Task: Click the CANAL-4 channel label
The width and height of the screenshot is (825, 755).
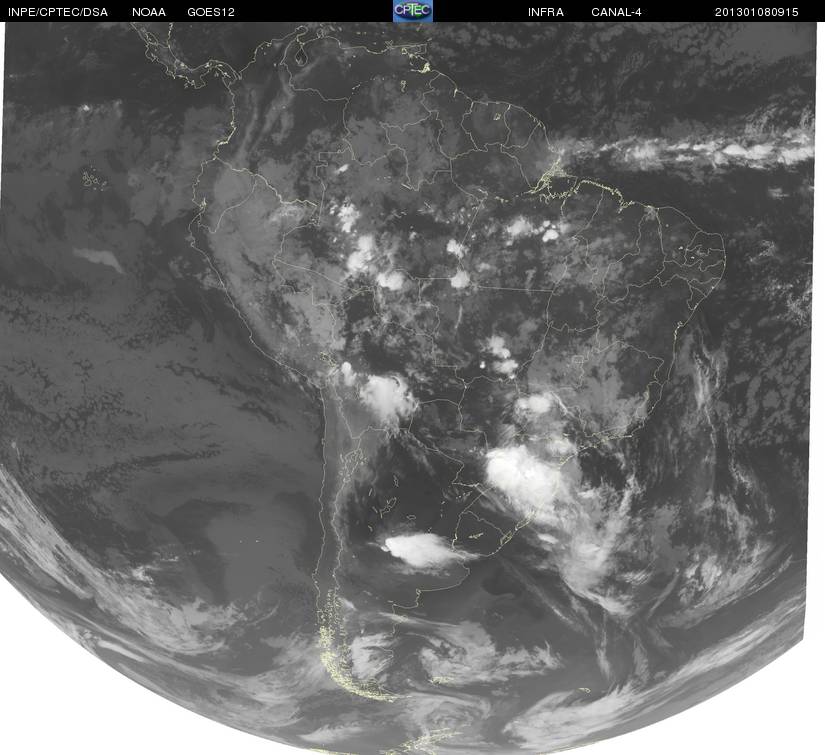Action: [x=616, y=12]
